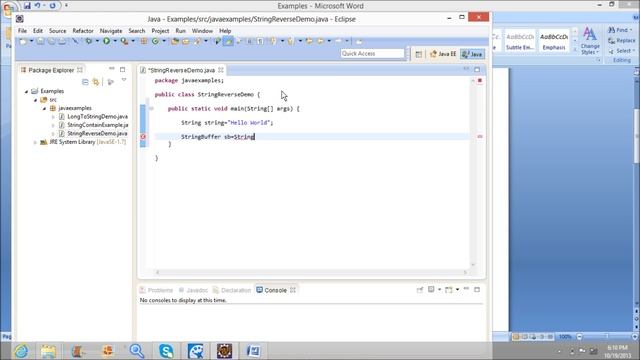Open File Explorer from the taskbar
The image size is (640, 360).
tap(48, 351)
